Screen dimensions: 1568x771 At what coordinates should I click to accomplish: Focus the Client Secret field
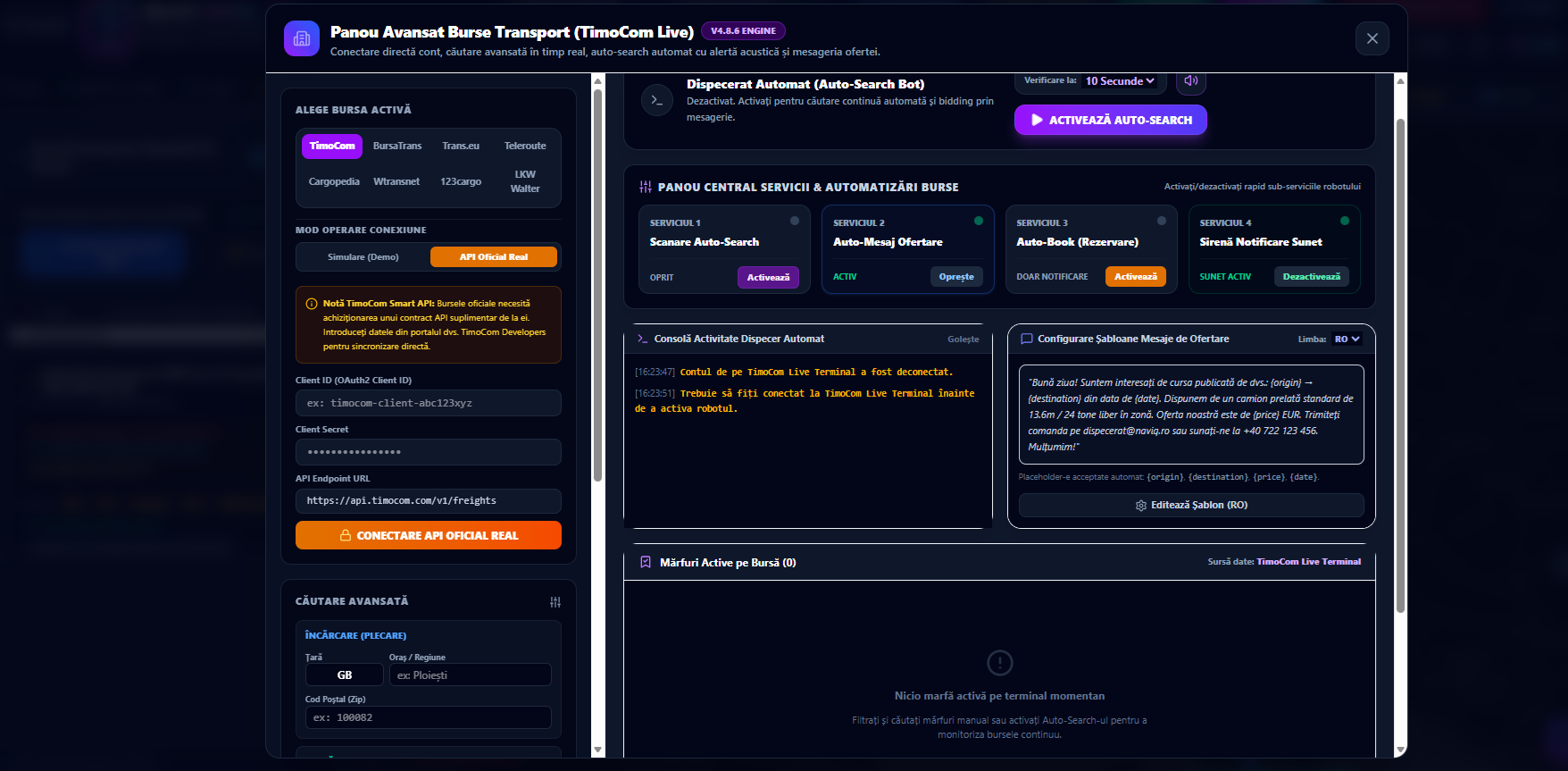click(x=429, y=452)
